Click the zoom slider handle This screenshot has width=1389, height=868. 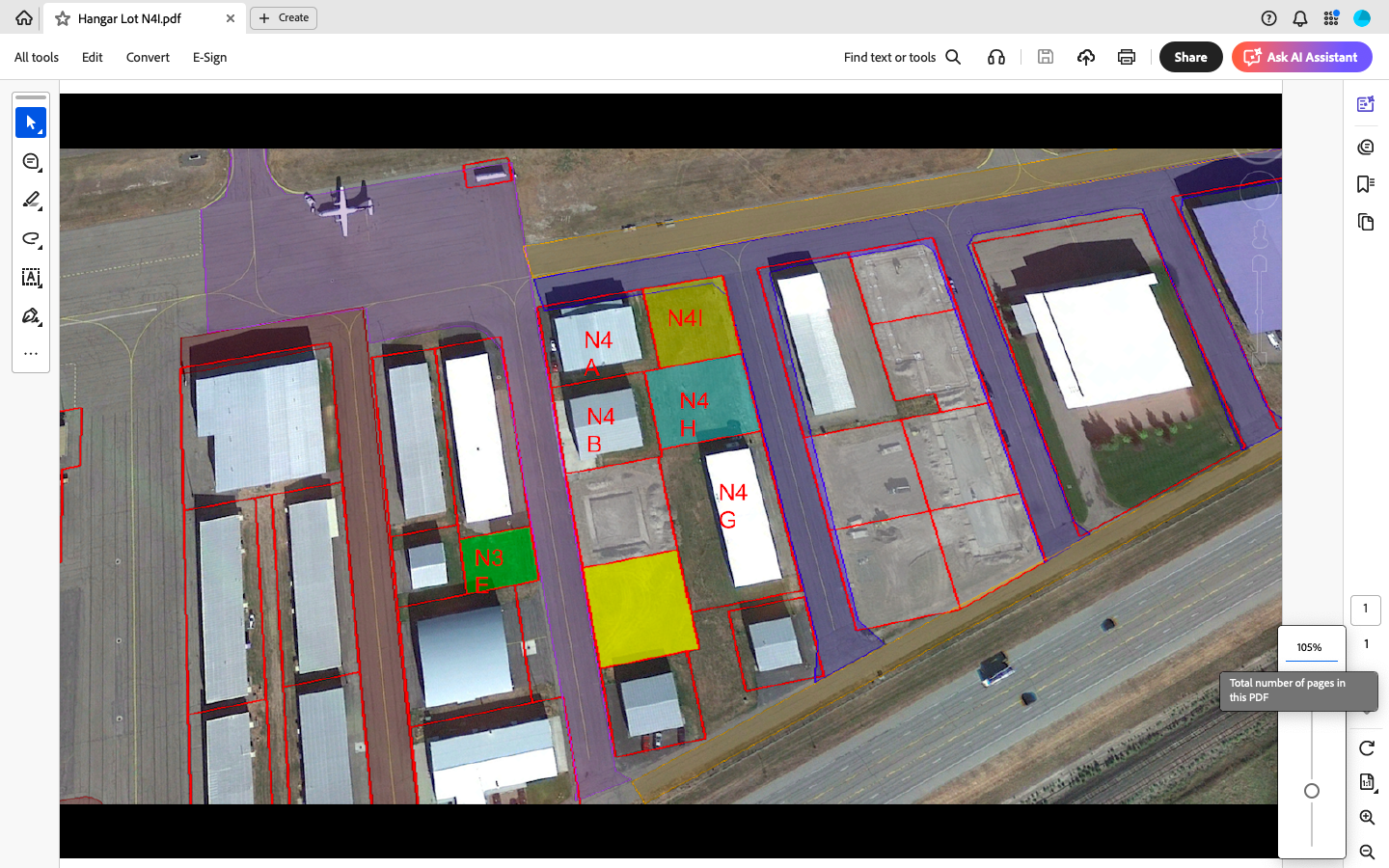[x=1312, y=791]
